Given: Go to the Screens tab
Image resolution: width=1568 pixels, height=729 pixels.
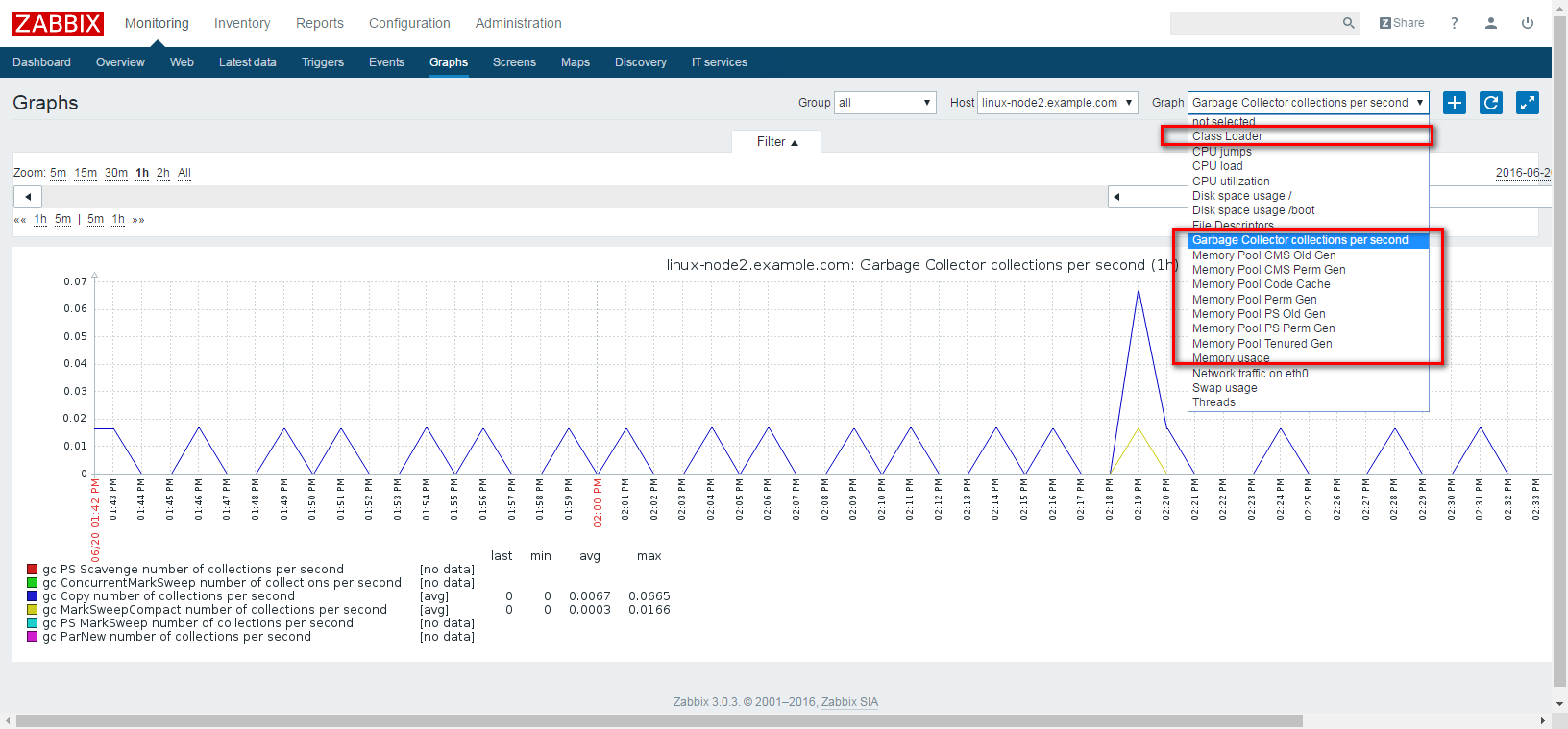Looking at the screenshot, I should [514, 62].
